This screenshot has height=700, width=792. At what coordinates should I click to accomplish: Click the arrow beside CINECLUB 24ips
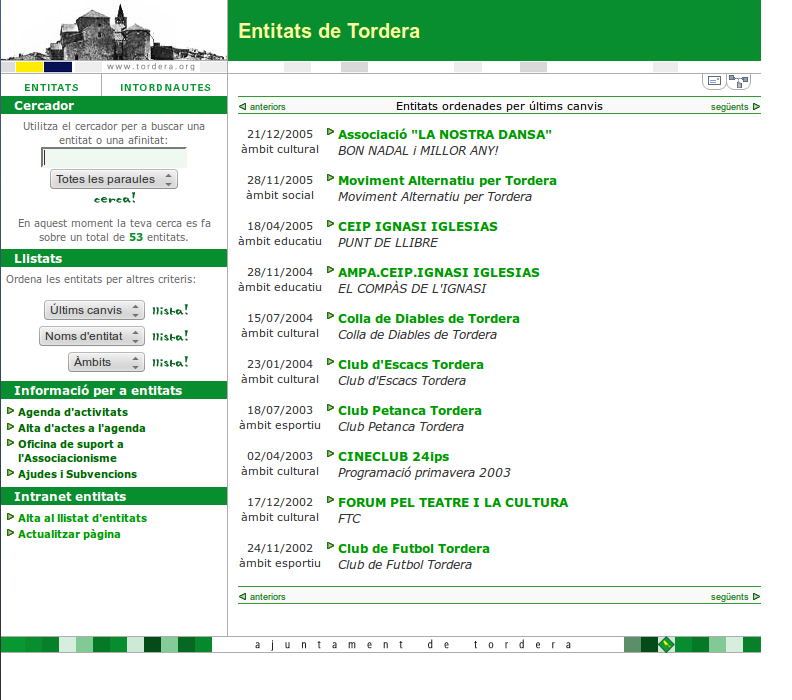(x=330, y=454)
